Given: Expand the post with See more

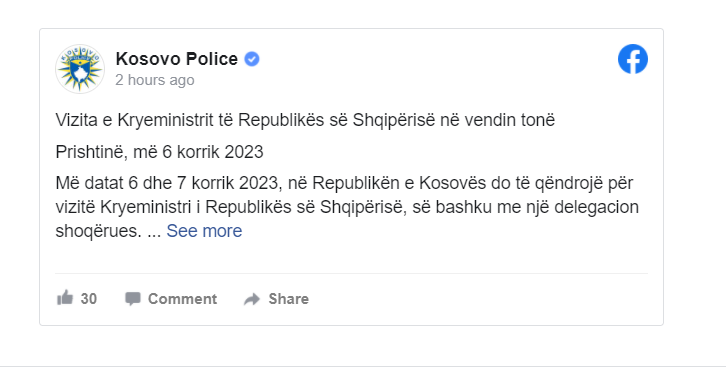Looking at the screenshot, I should [x=204, y=231].
